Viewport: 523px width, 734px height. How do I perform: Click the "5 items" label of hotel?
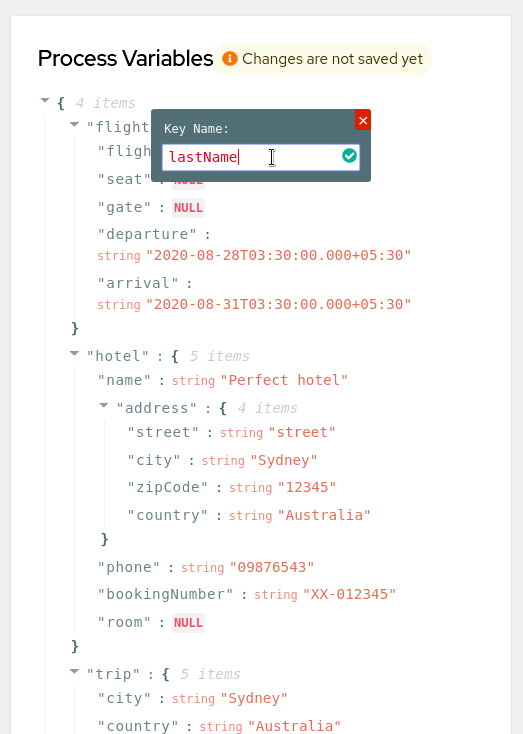(219, 356)
